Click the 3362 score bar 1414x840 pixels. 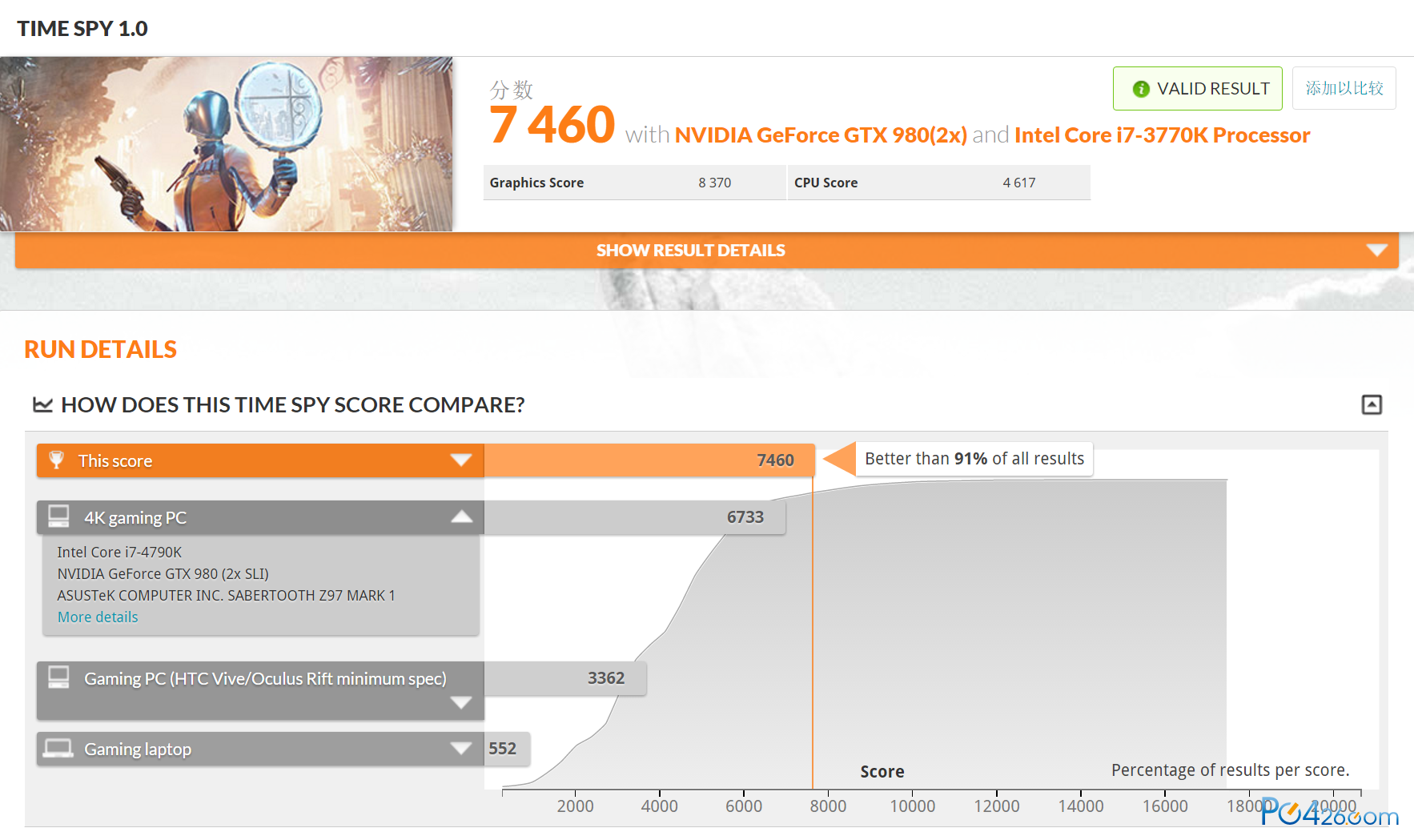565,678
